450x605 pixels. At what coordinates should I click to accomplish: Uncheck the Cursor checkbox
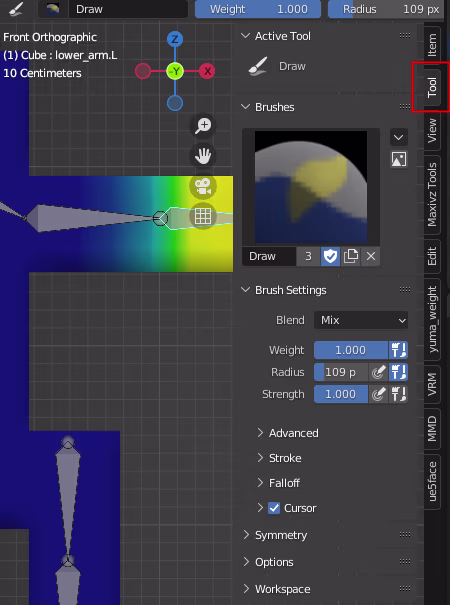point(274,508)
